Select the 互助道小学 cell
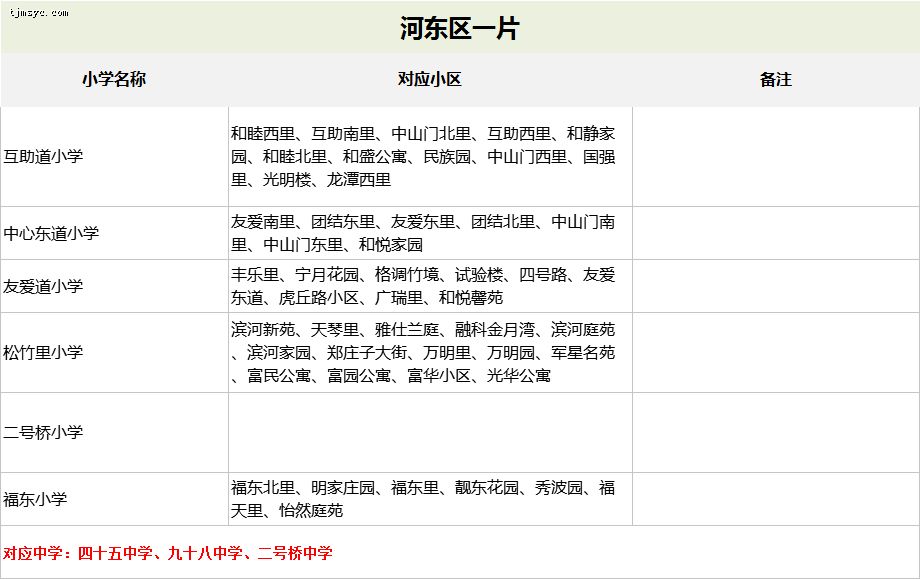This screenshot has height=579, width=920. coord(44,157)
